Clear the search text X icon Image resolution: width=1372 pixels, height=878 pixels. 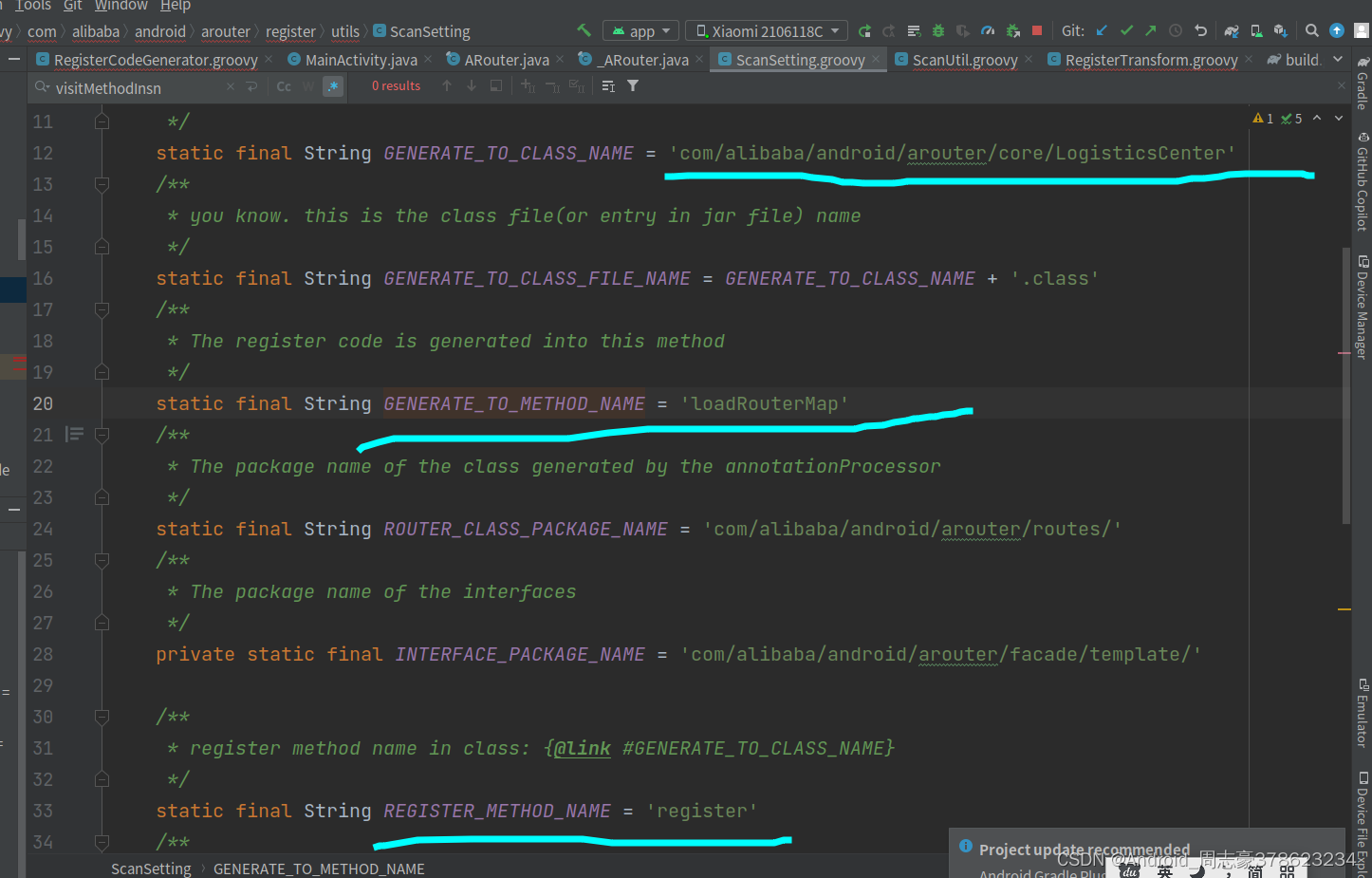231,86
